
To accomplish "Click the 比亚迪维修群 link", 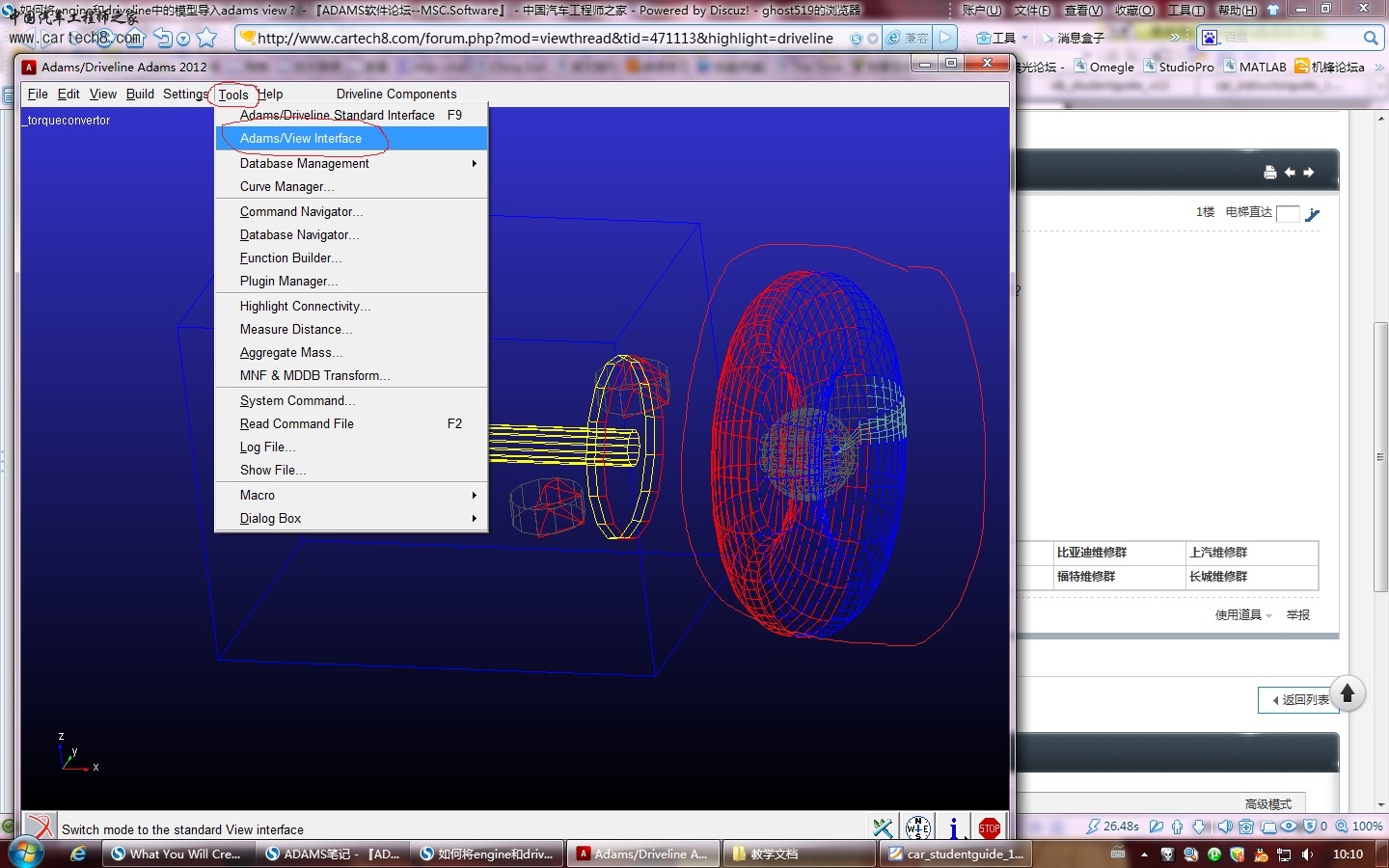I will tap(1092, 553).
